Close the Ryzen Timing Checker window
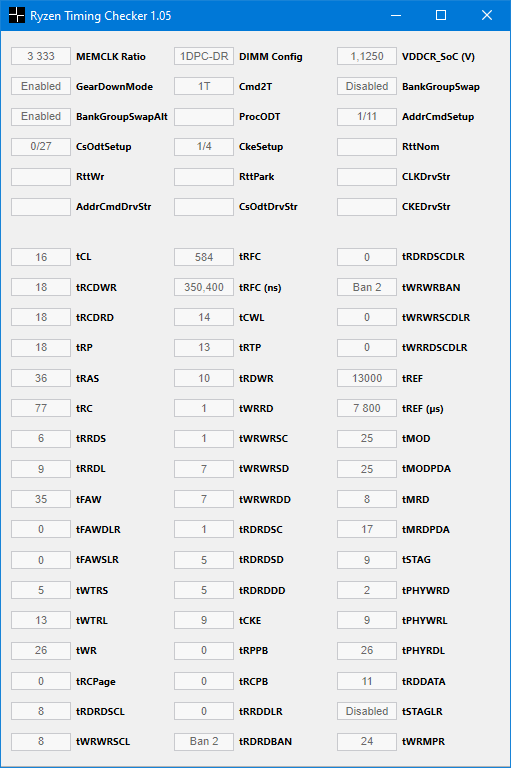Viewport: 511px width, 768px height. click(x=487, y=15)
